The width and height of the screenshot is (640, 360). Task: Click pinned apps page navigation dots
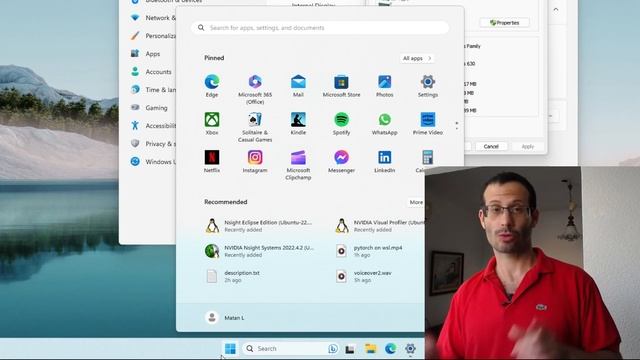coord(457,126)
